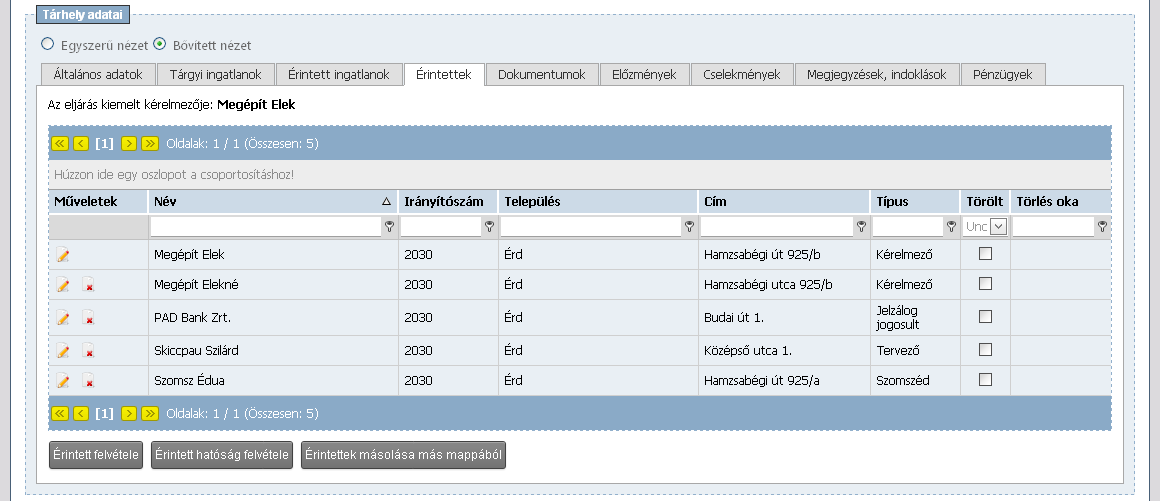Image resolution: width=1160 pixels, height=501 pixels.
Task: Click the Település filter input field
Action: click(x=591, y=226)
